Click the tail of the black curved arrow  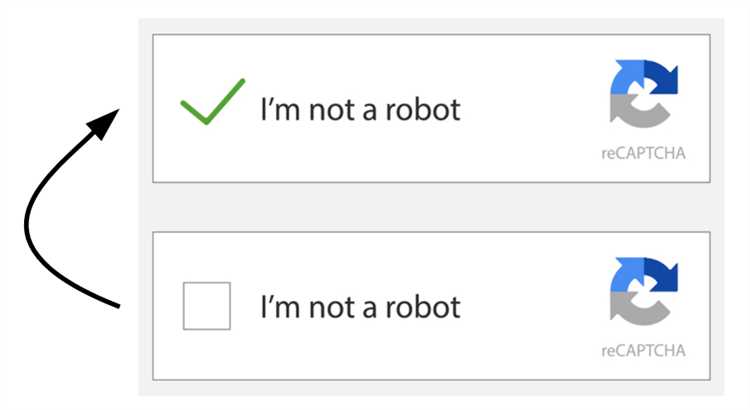tap(108, 302)
